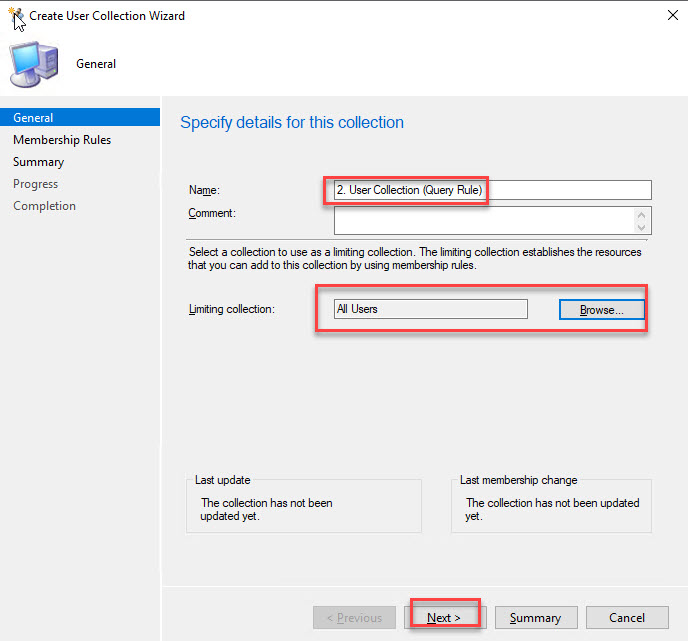Viewport: 688px width, 641px height.
Task: Browse for a limiting collection
Action: (x=601, y=310)
